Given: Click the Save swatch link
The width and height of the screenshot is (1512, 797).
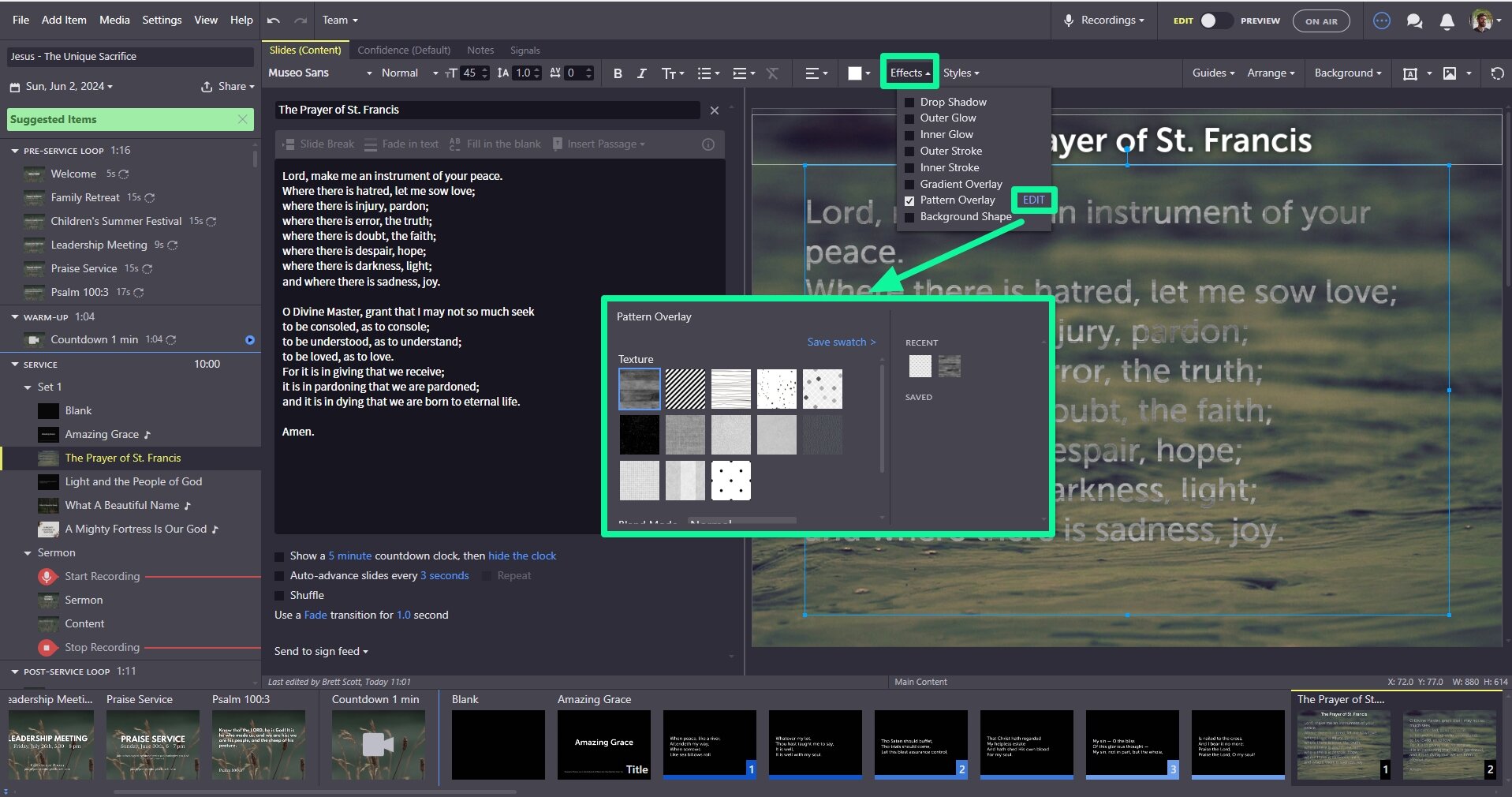Looking at the screenshot, I should coord(842,342).
